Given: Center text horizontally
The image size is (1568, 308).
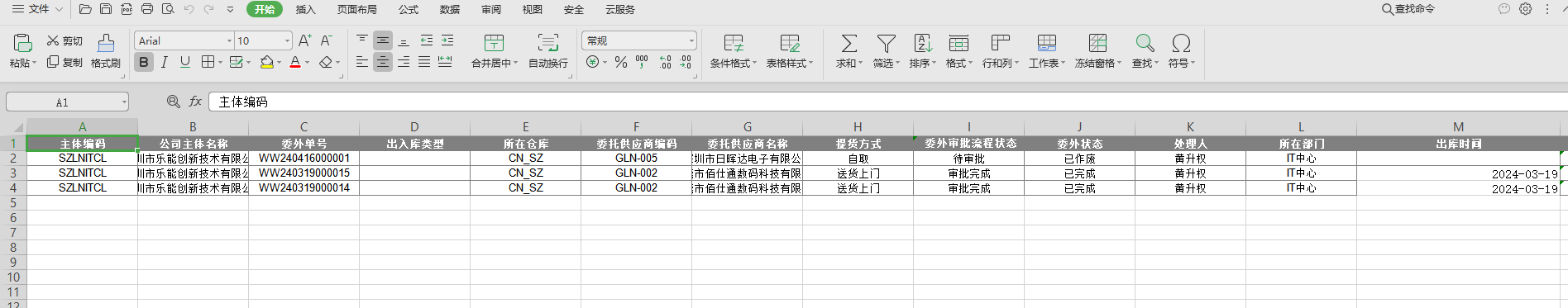Looking at the screenshot, I should click(x=383, y=62).
